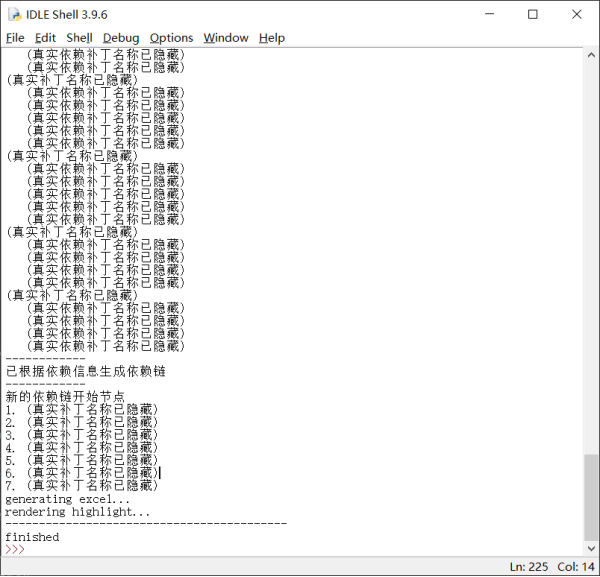Open the Debug menu
Screen dimensions: 600x577
pyautogui.click(x=121, y=38)
